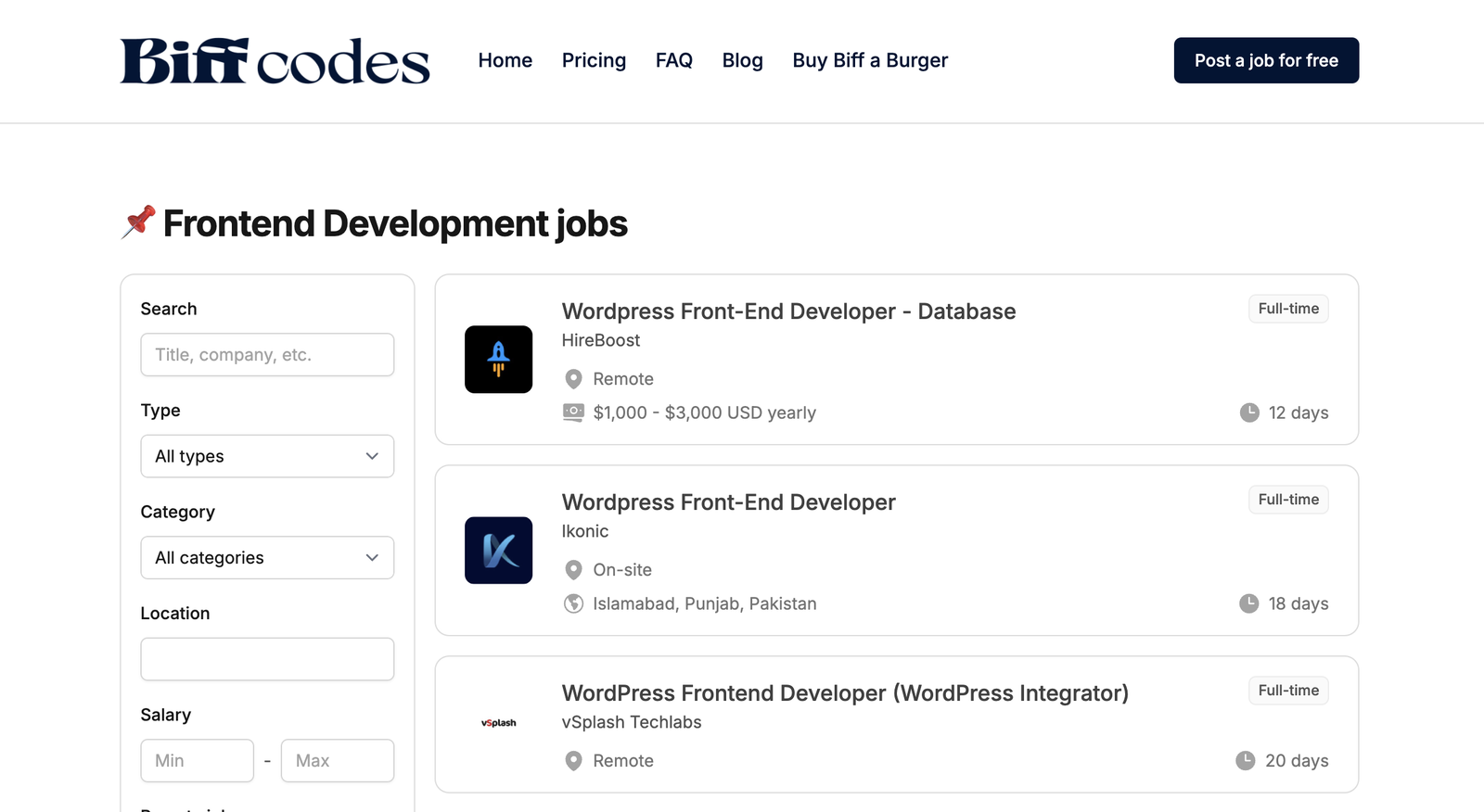
Task: Click the $1,000 - $3,000 USD yearly text
Action: tap(705, 412)
